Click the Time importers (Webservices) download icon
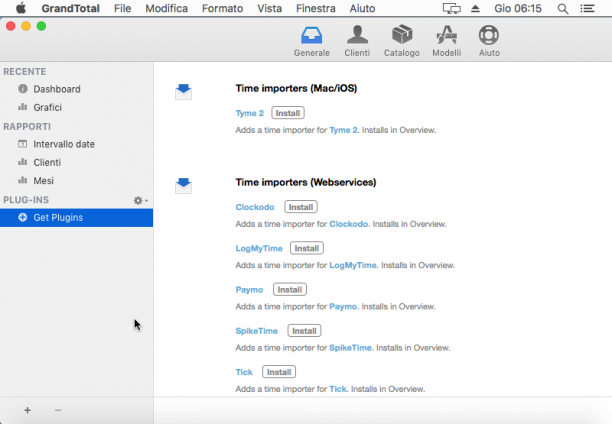Image resolution: width=612 pixels, height=424 pixels. click(x=183, y=186)
